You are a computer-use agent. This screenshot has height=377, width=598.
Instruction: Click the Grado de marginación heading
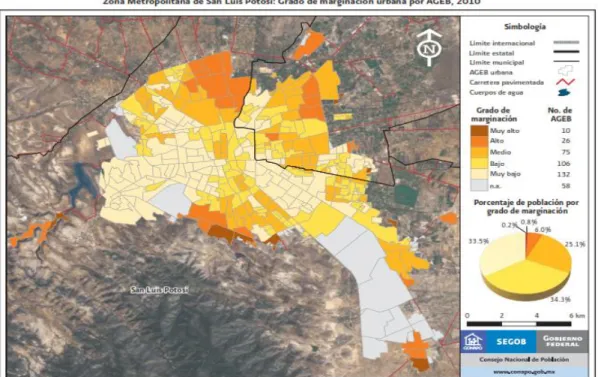494,114
